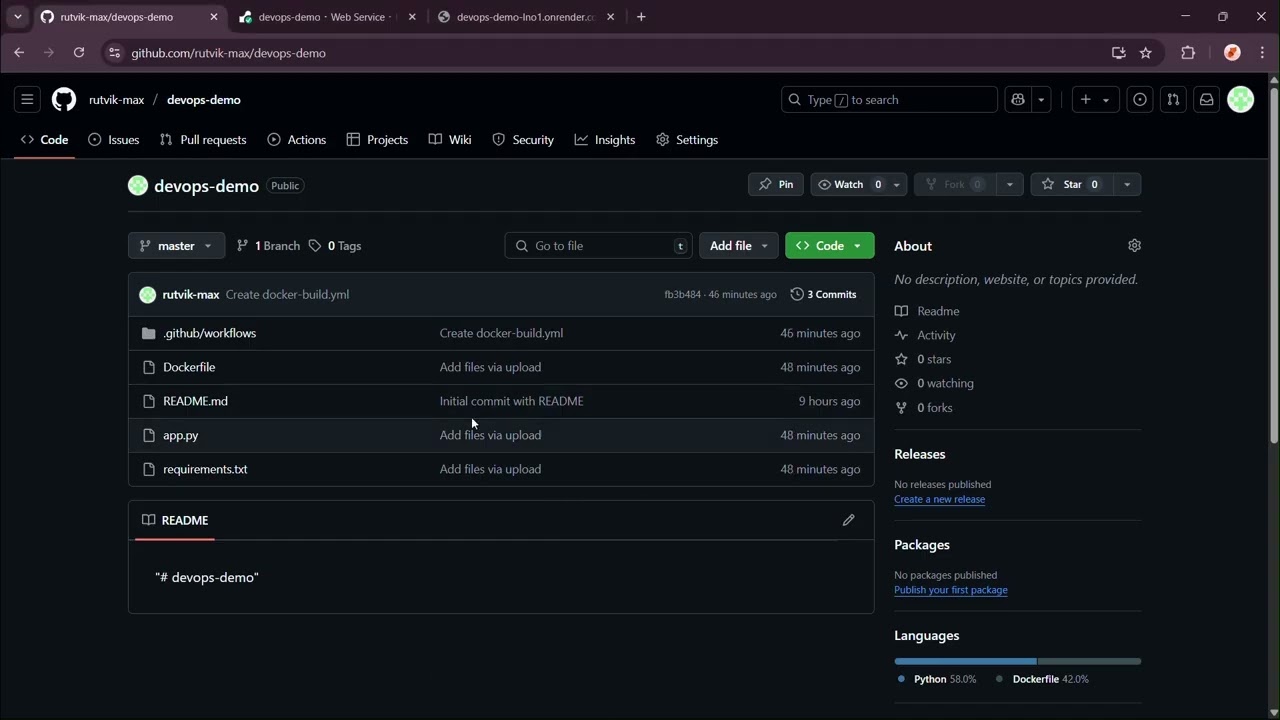Click the site information icon in the address bar

click(x=114, y=53)
